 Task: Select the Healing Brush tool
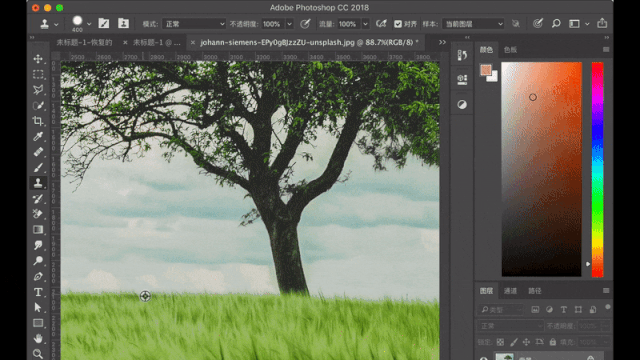tap(38, 152)
